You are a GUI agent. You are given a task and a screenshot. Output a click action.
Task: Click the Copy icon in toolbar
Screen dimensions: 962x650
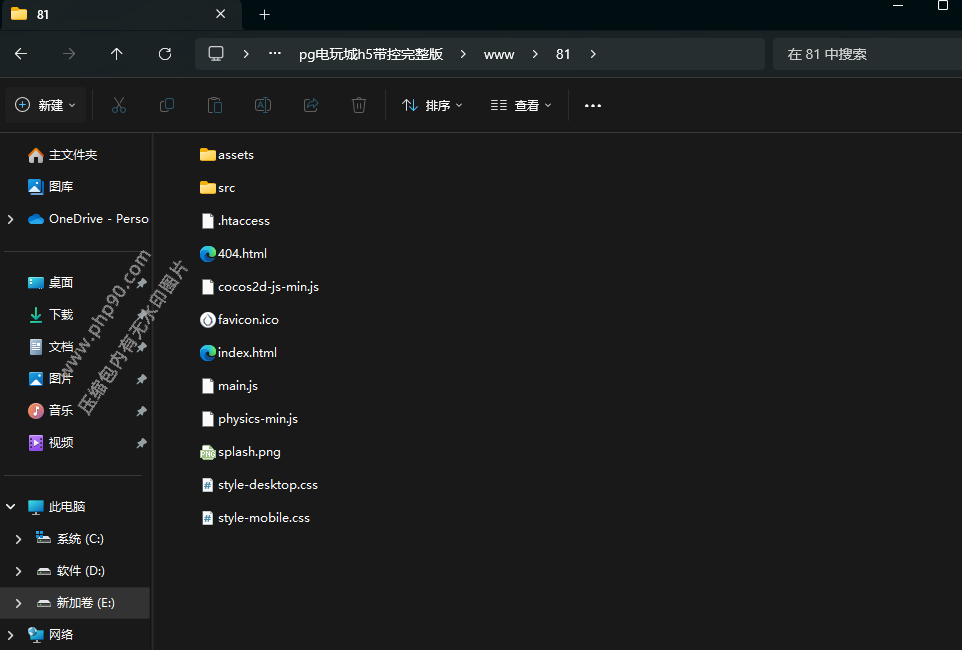pyautogui.click(x=167, y=105)
